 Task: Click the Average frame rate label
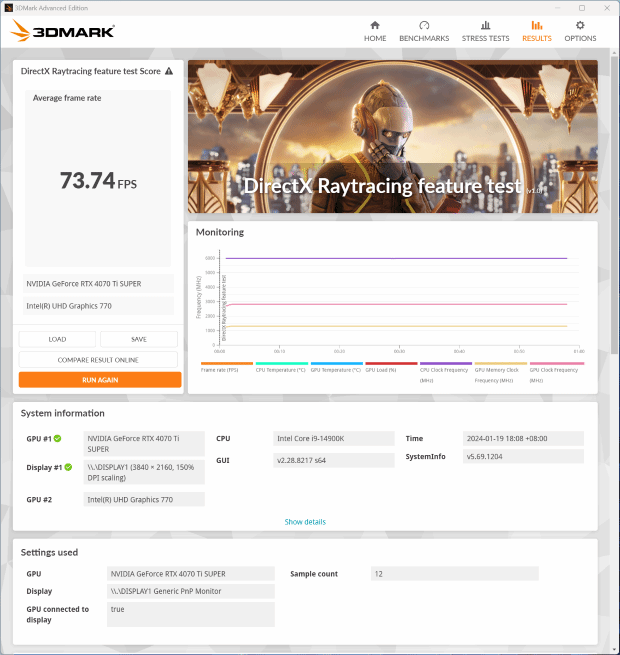click(x=67, y=98)
